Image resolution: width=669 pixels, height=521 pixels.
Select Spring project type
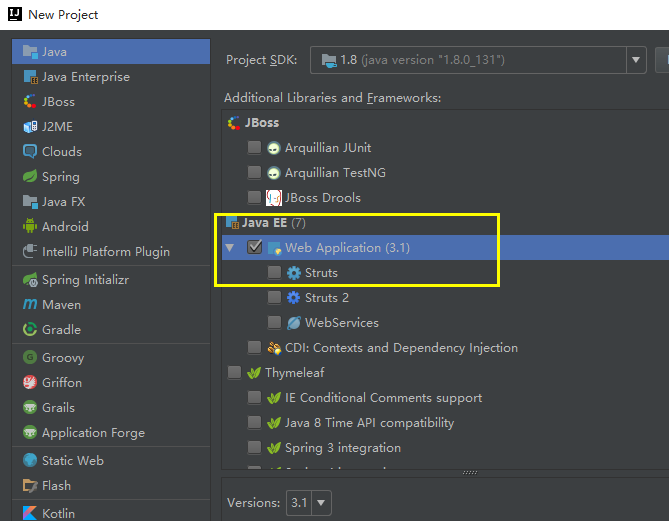pyautogui.click(x=111, y=177)
